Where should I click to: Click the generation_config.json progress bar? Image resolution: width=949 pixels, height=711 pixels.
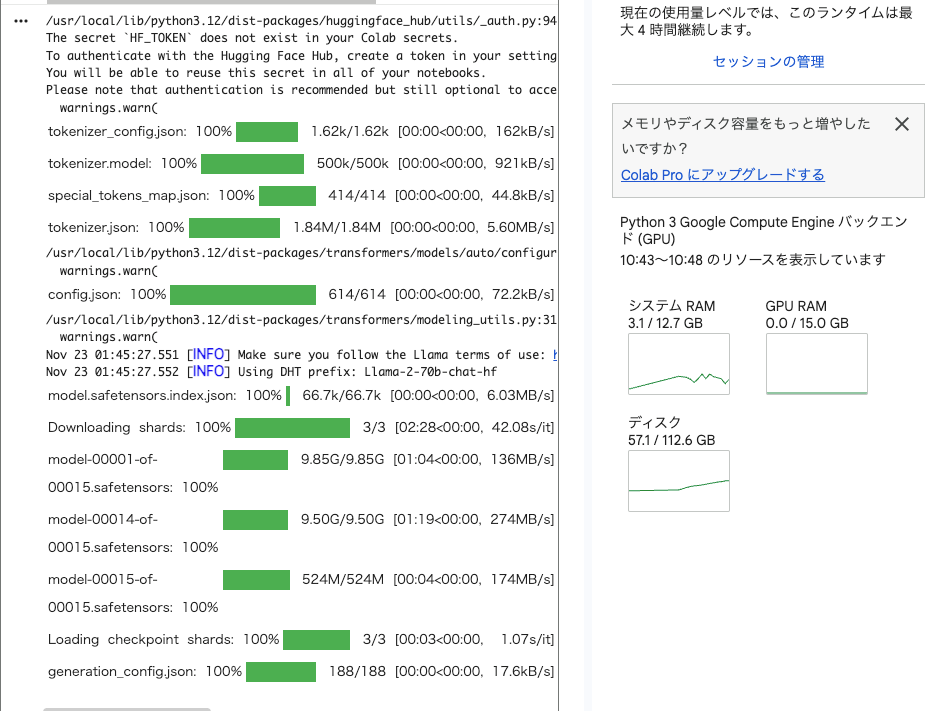(x=281, y=672)
